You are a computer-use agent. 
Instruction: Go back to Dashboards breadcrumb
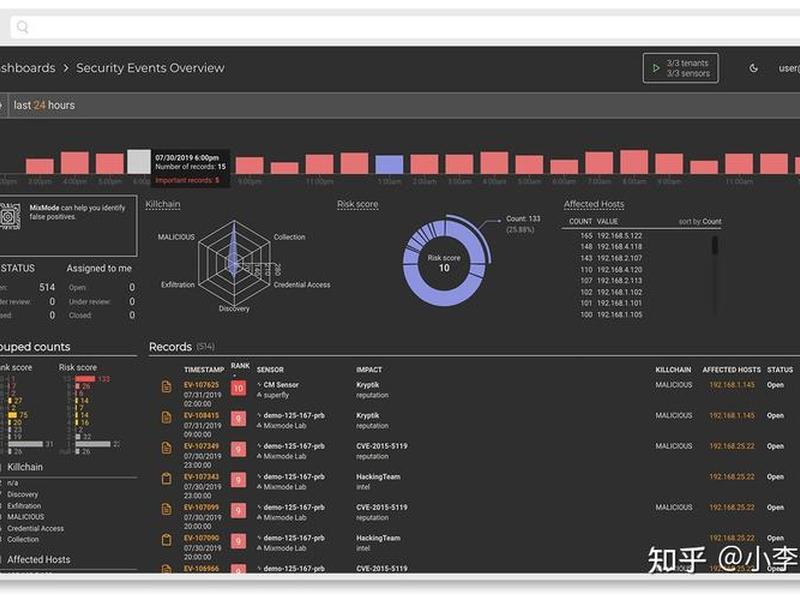tap(28, 68)
